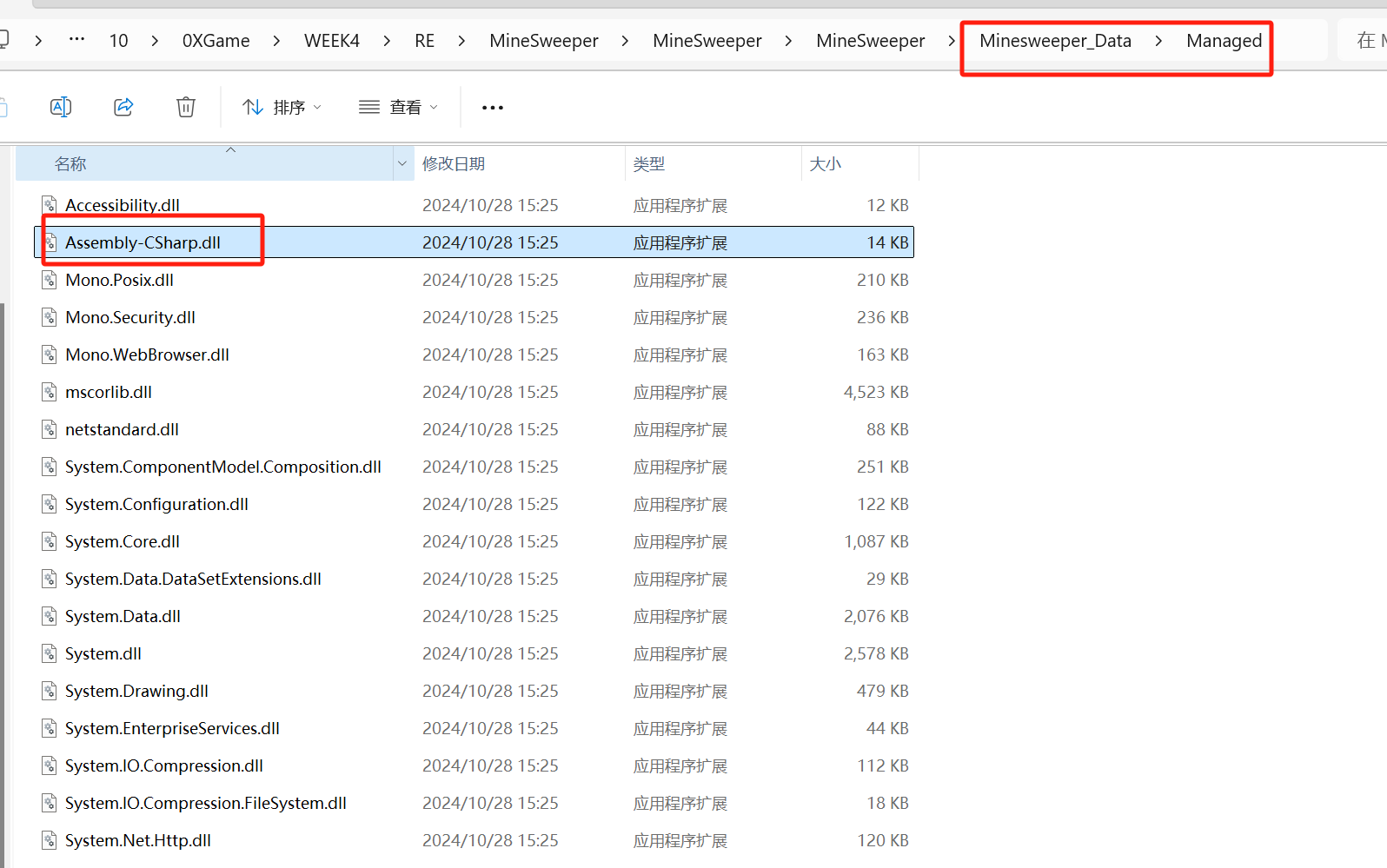This screenshot has width=1387, height=868.
Task: Select System.ComponentModel.Composition.dll file icon
Action: [x=50, y=467]
